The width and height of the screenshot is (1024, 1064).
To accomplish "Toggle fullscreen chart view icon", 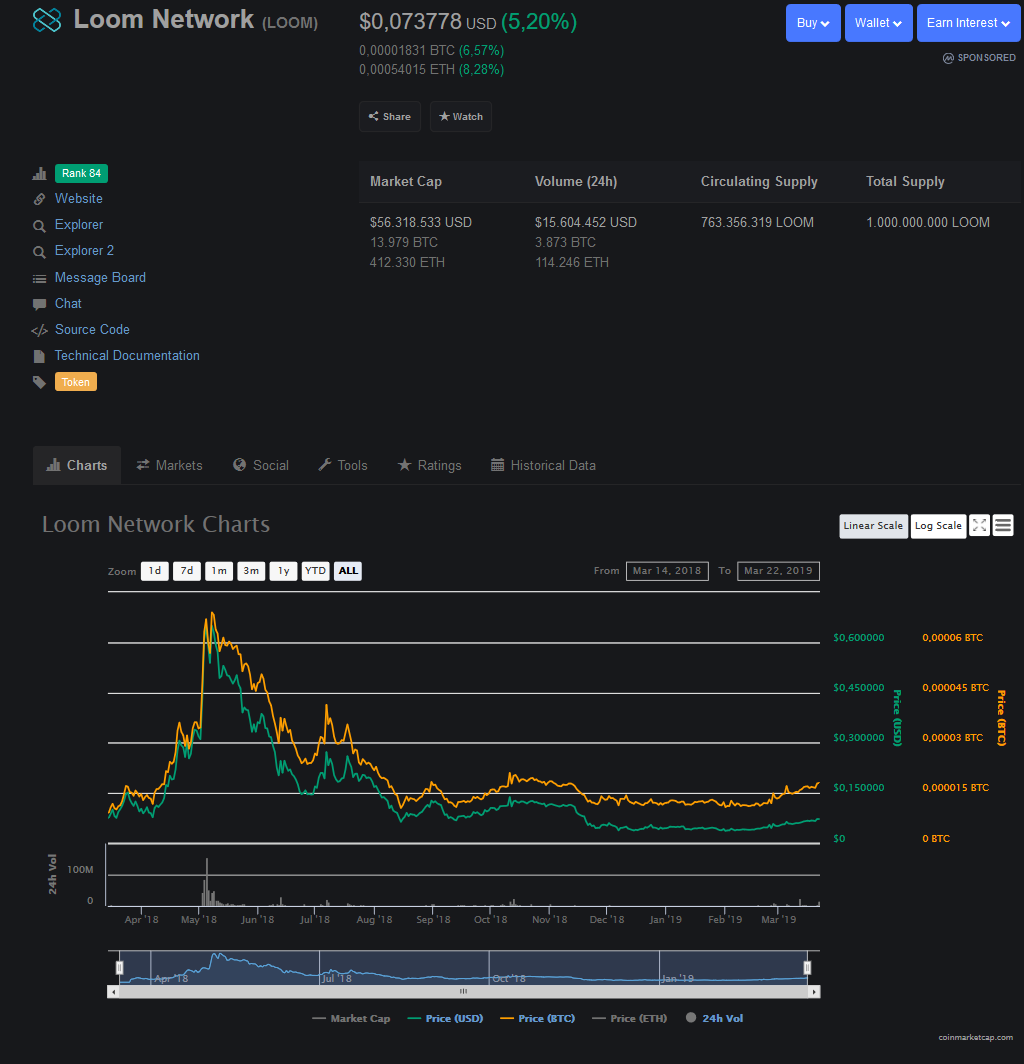I will pyautogui.click(x=979, y=526).
